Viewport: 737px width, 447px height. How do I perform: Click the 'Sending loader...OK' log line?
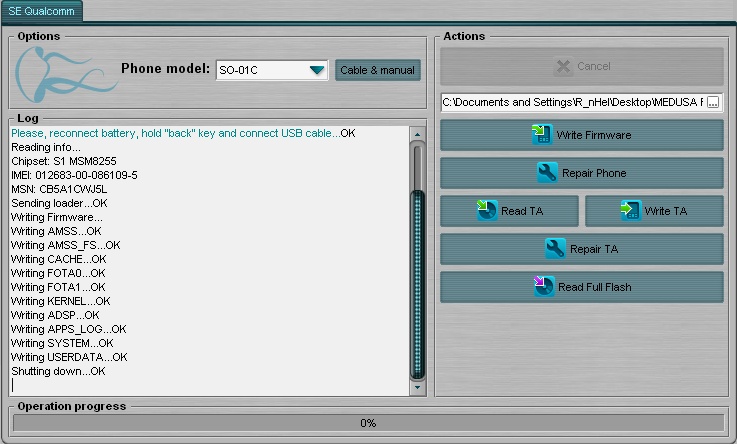(x=59, y=203)
